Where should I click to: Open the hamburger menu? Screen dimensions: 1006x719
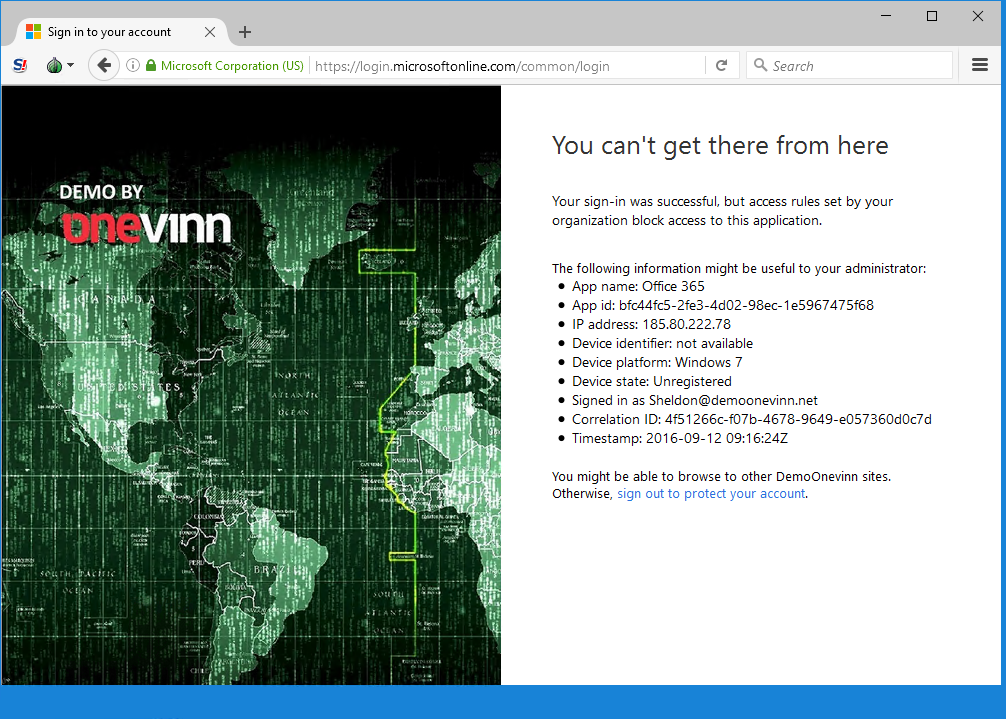click(x=980, y=66)
